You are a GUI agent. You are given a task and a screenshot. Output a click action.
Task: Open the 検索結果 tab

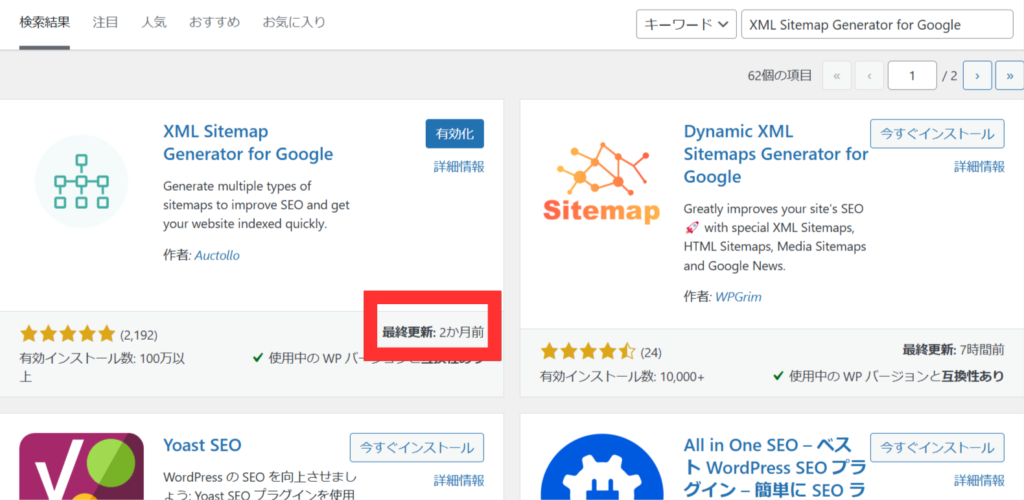tap(44, 22)
